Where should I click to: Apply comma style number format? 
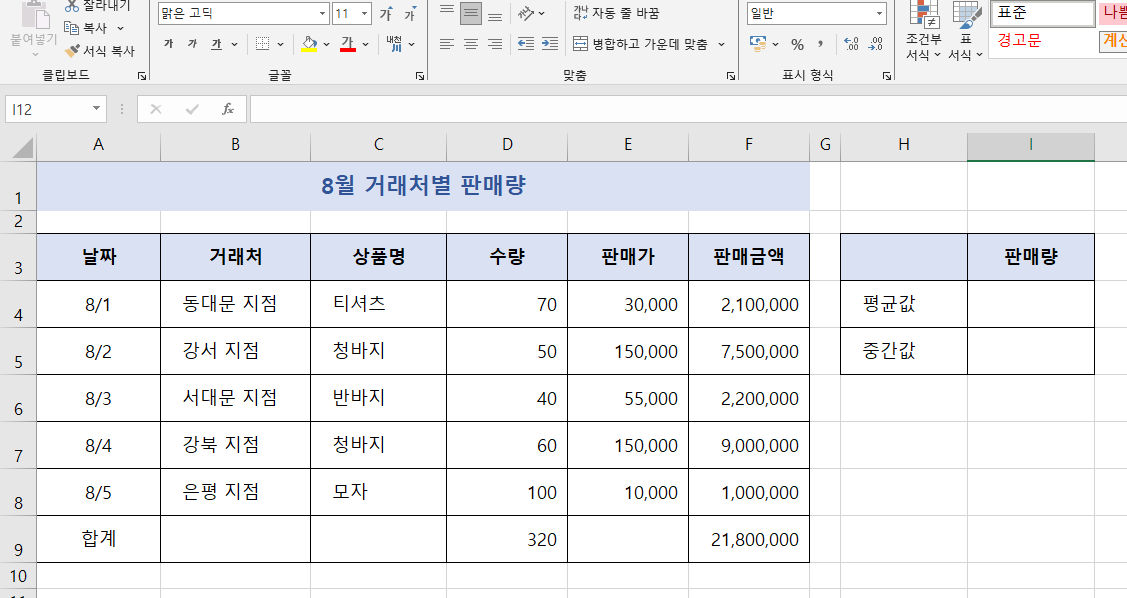pos(820,45)
